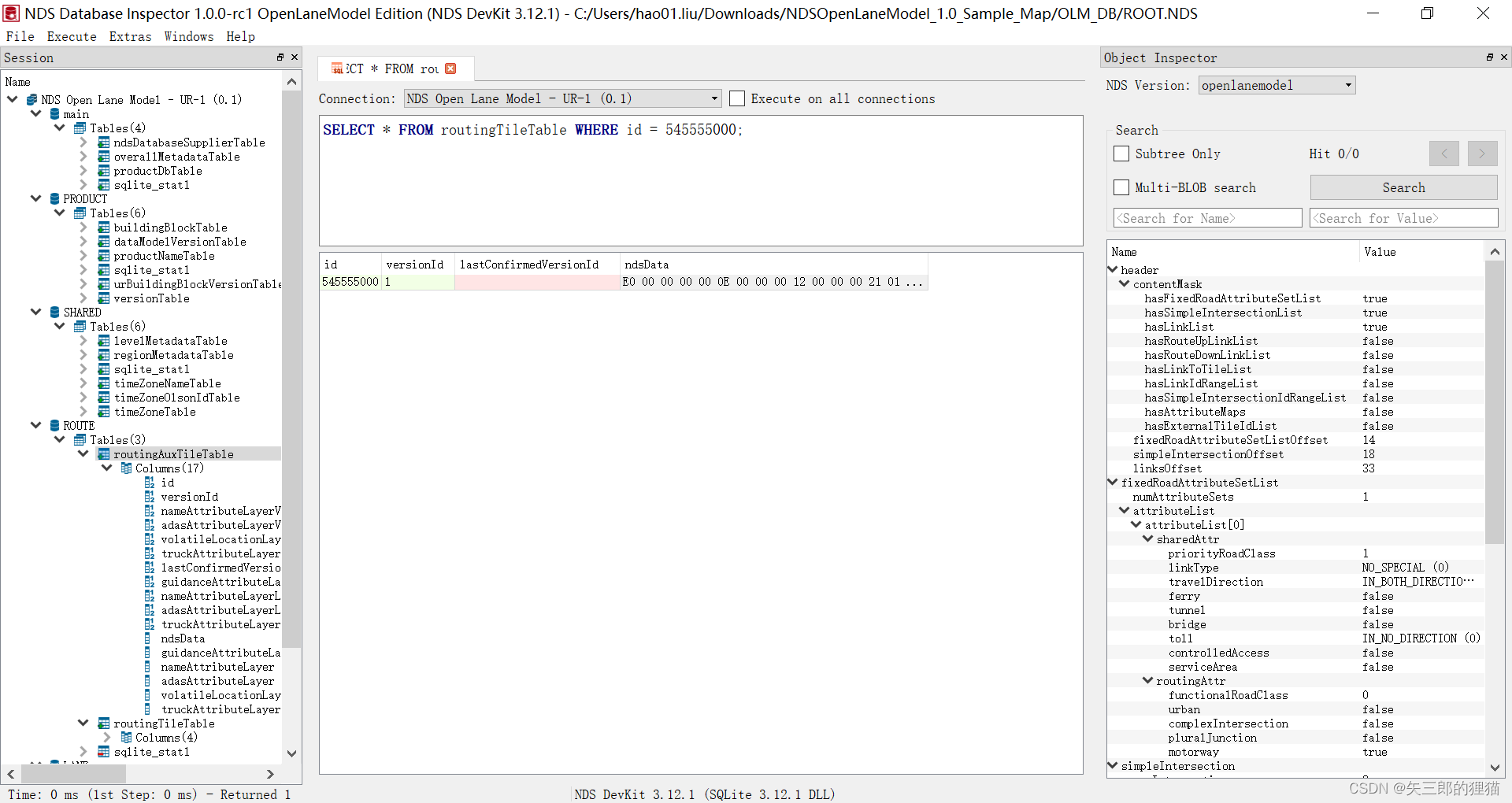Collapse routingAuxTileTable node
The height and width of the screenshot is (803, 1512).
pos(83,453)
